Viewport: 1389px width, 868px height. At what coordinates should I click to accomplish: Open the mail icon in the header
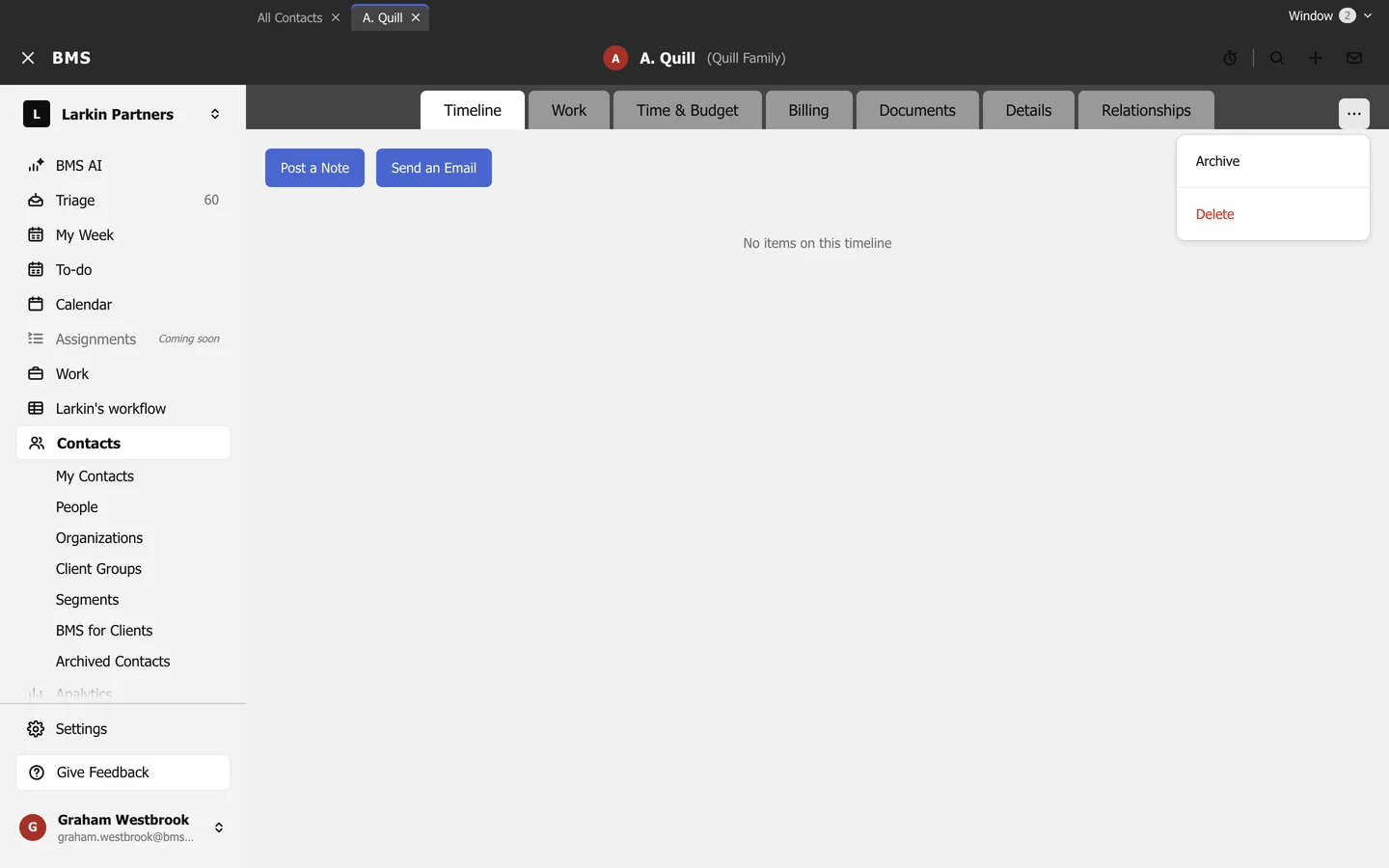(1354, 58)
